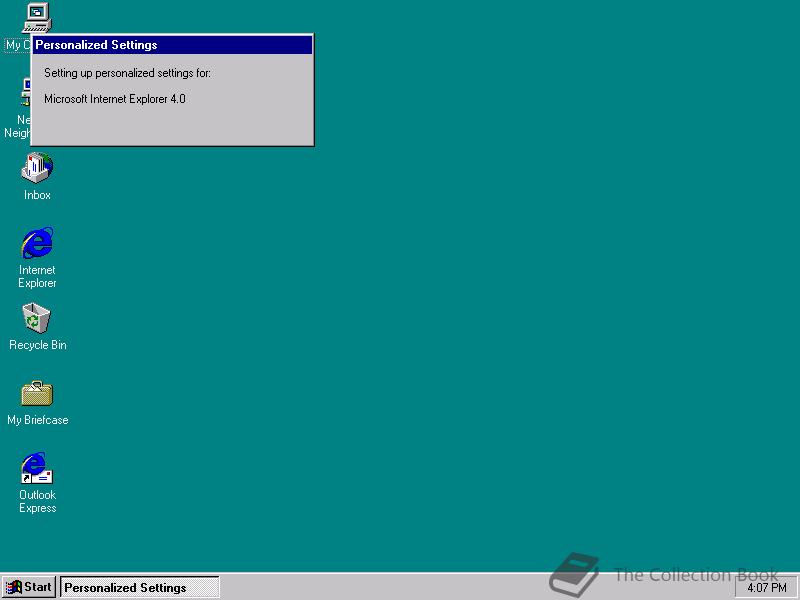800x600 pixels.
Task: Select the partly hidden Network Neighborhood label
Action: tap(17, 127)
